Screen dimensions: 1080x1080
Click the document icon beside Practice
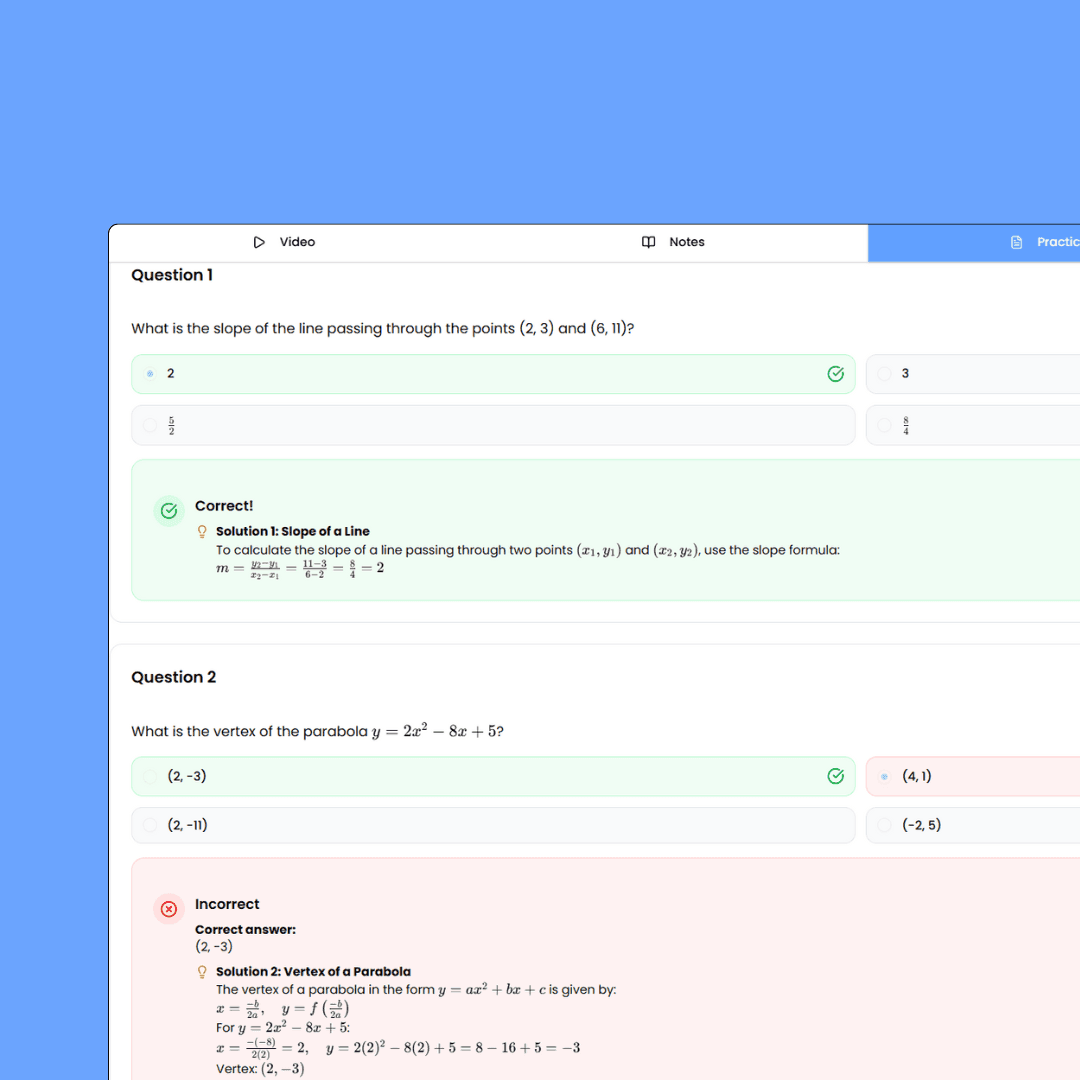pyautogui.click(x=1016, y=242)
